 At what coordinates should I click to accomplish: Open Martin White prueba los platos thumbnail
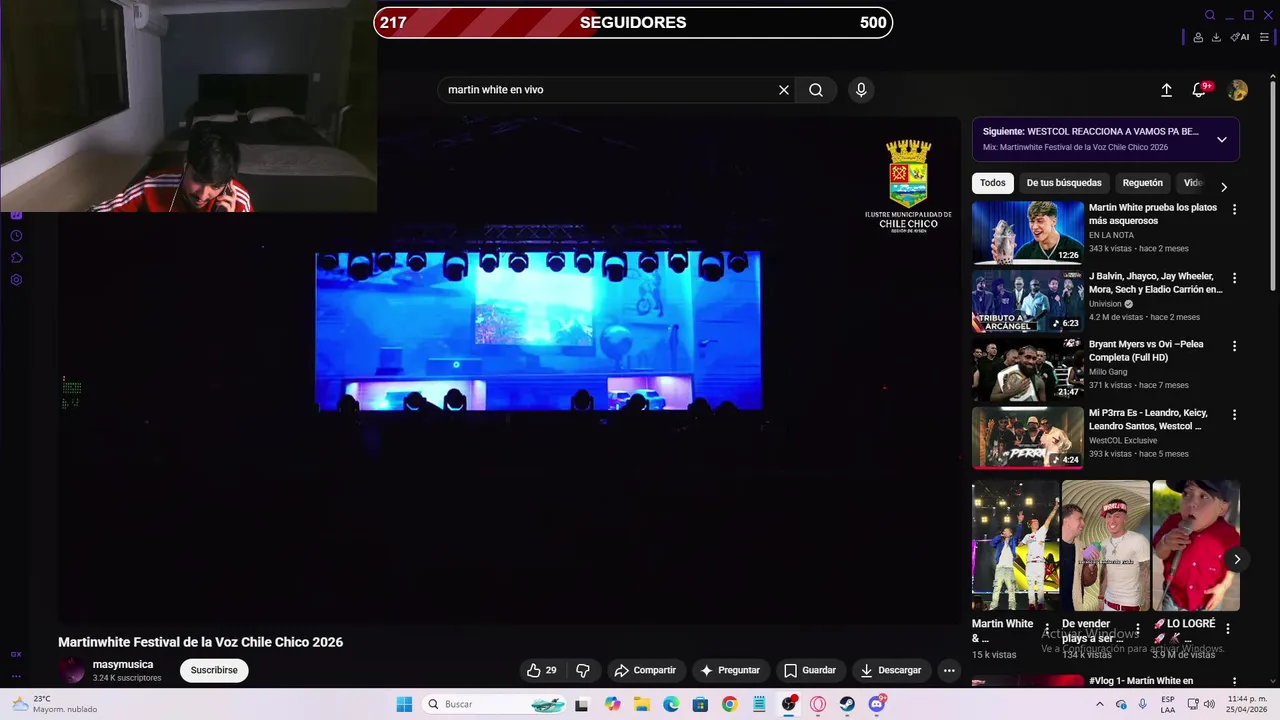coord(1027,232)
